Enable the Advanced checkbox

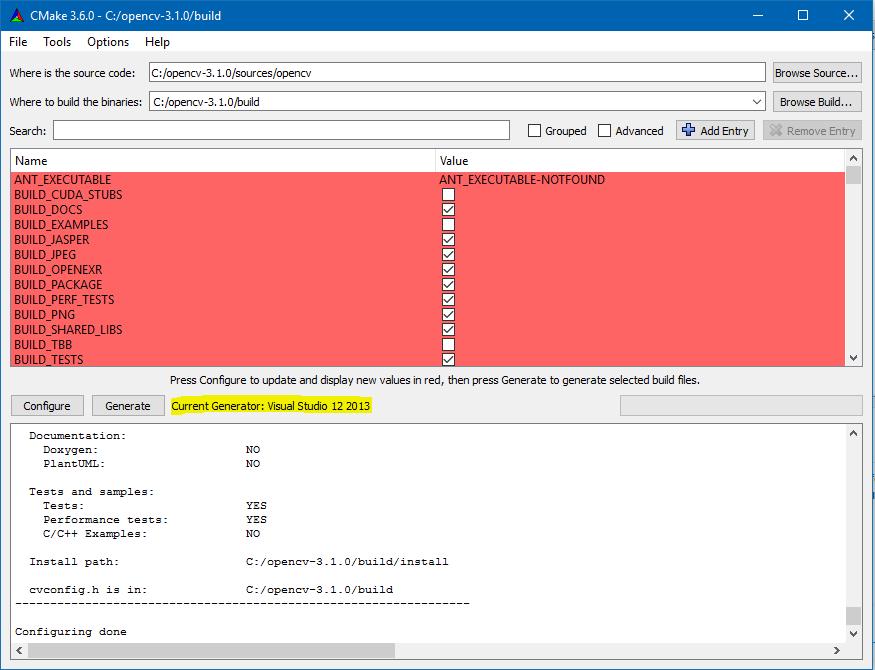pyautogui.click(x=605, y=131)
